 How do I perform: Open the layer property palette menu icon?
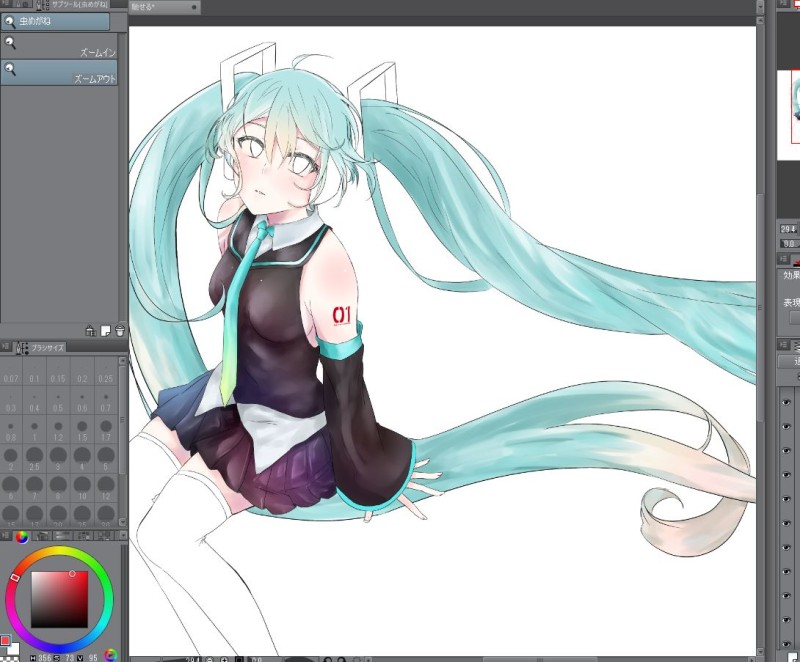click(x=783, y=259)
